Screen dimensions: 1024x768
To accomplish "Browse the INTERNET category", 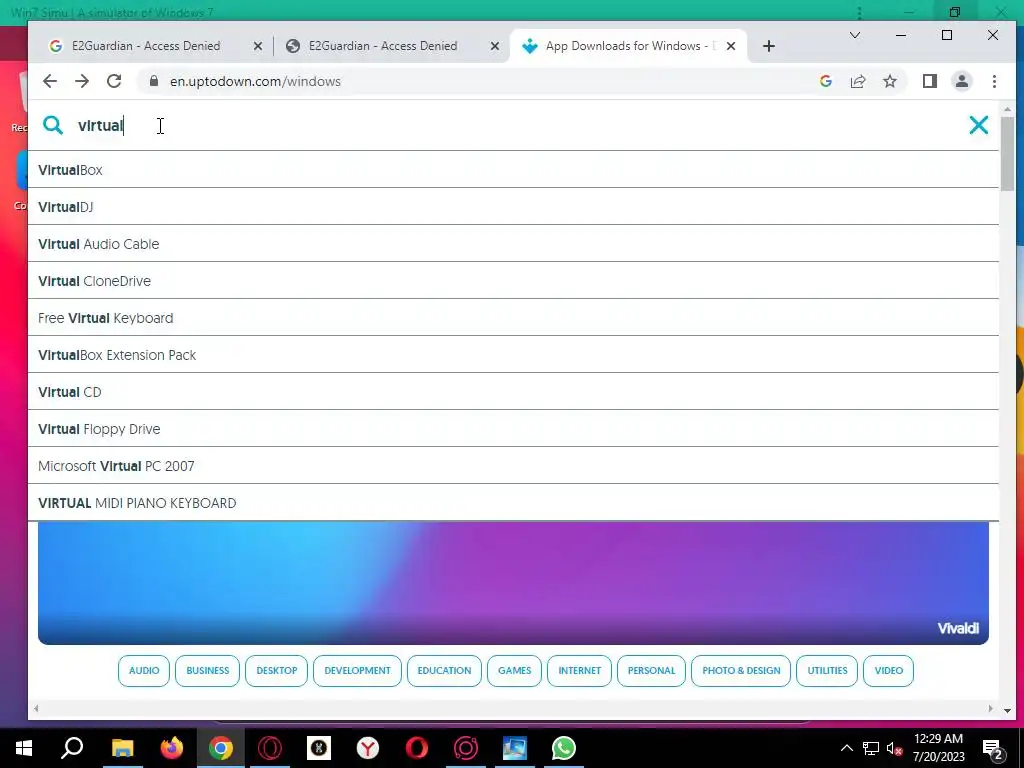I will [579, 671].
